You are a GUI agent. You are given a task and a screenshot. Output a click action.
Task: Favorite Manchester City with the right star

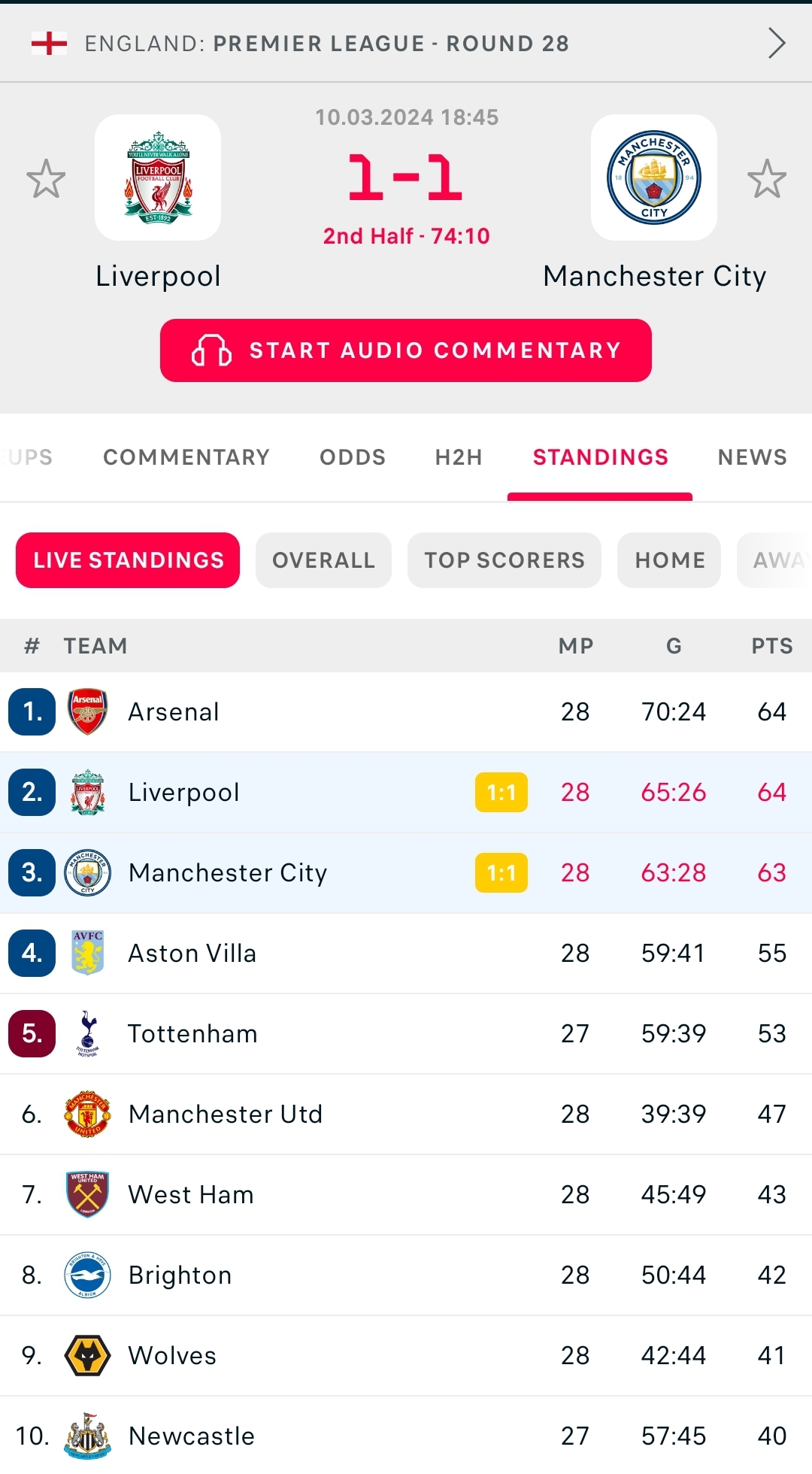click(766, 178)
